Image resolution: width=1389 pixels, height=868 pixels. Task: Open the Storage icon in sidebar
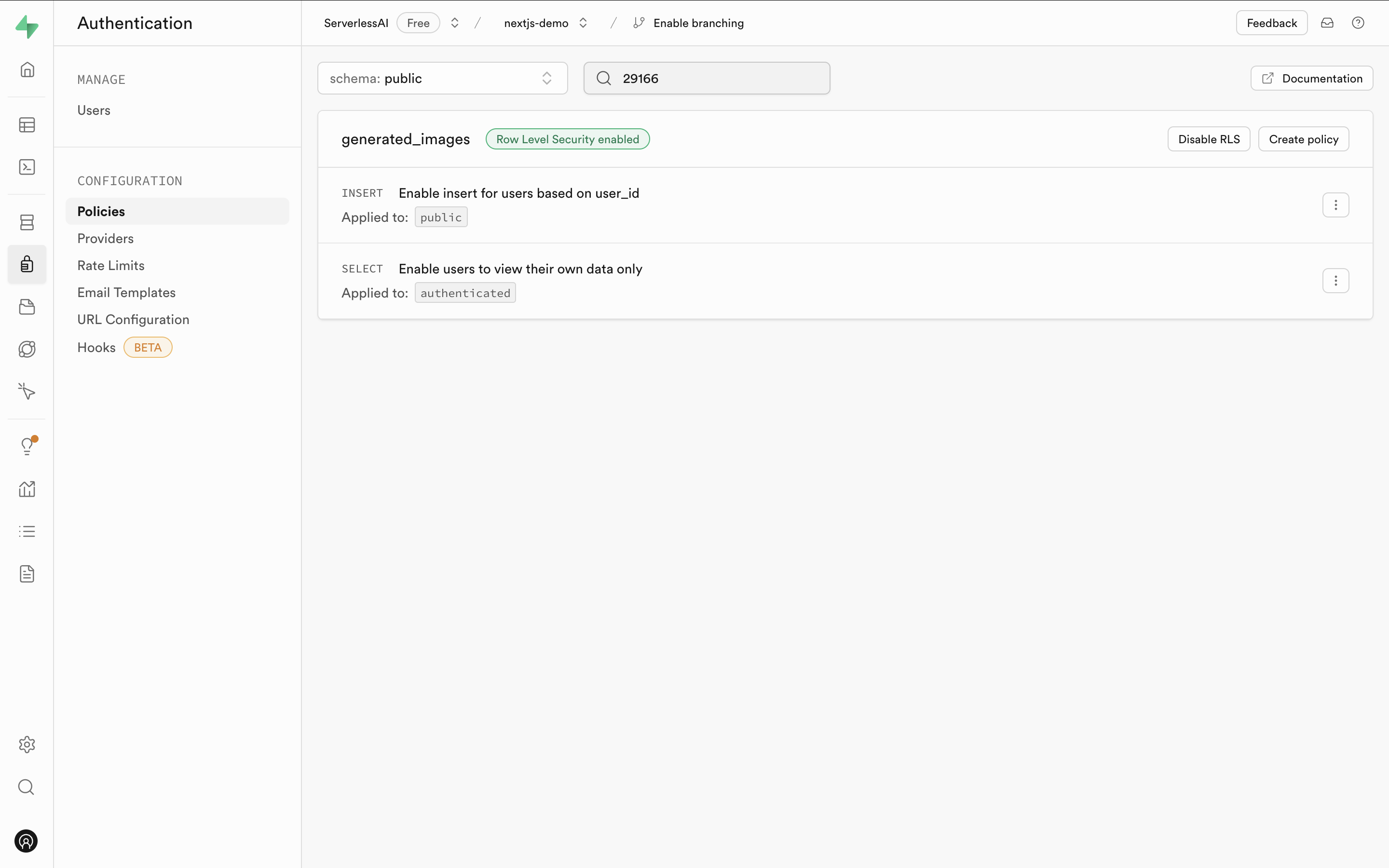click(27, 307)
